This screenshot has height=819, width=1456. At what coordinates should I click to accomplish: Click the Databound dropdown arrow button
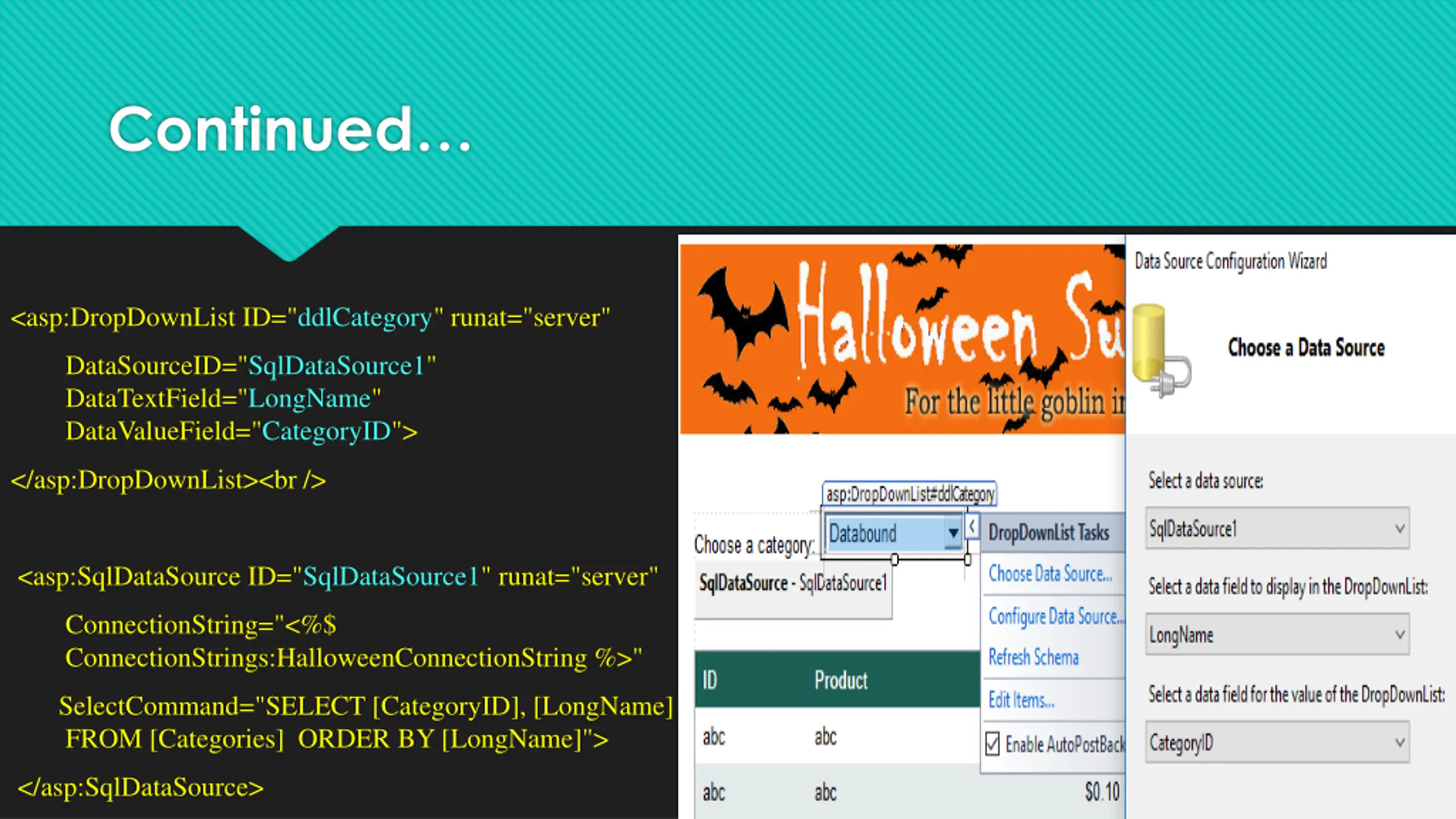coord(953,533)
